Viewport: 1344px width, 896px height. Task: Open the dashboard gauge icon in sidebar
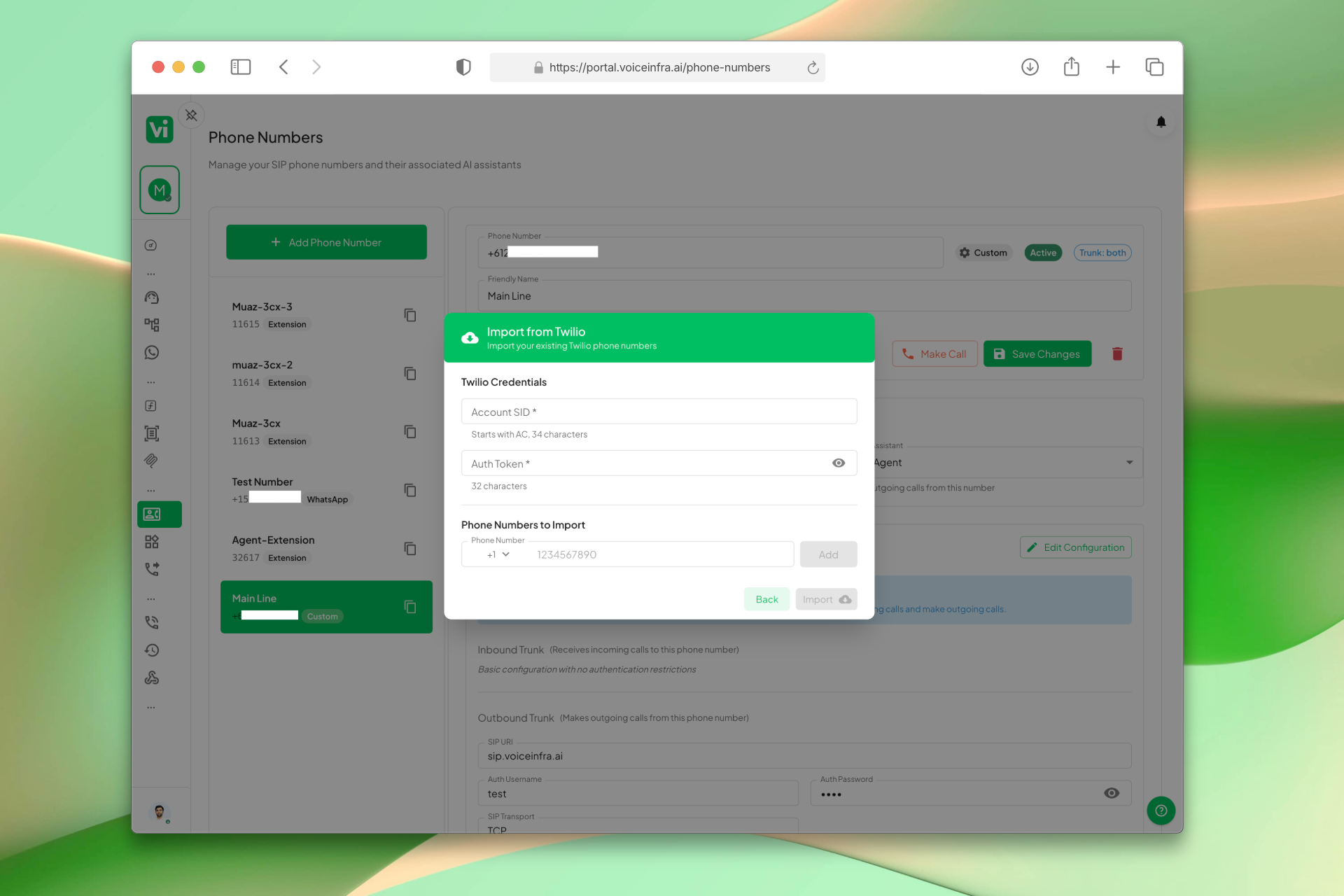151,246
